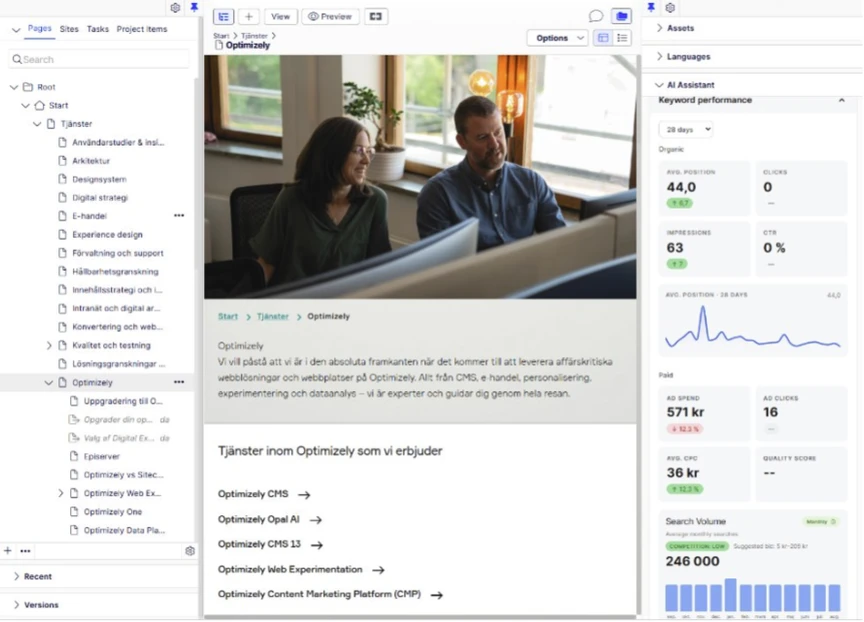Click the View button

[280, 17]
